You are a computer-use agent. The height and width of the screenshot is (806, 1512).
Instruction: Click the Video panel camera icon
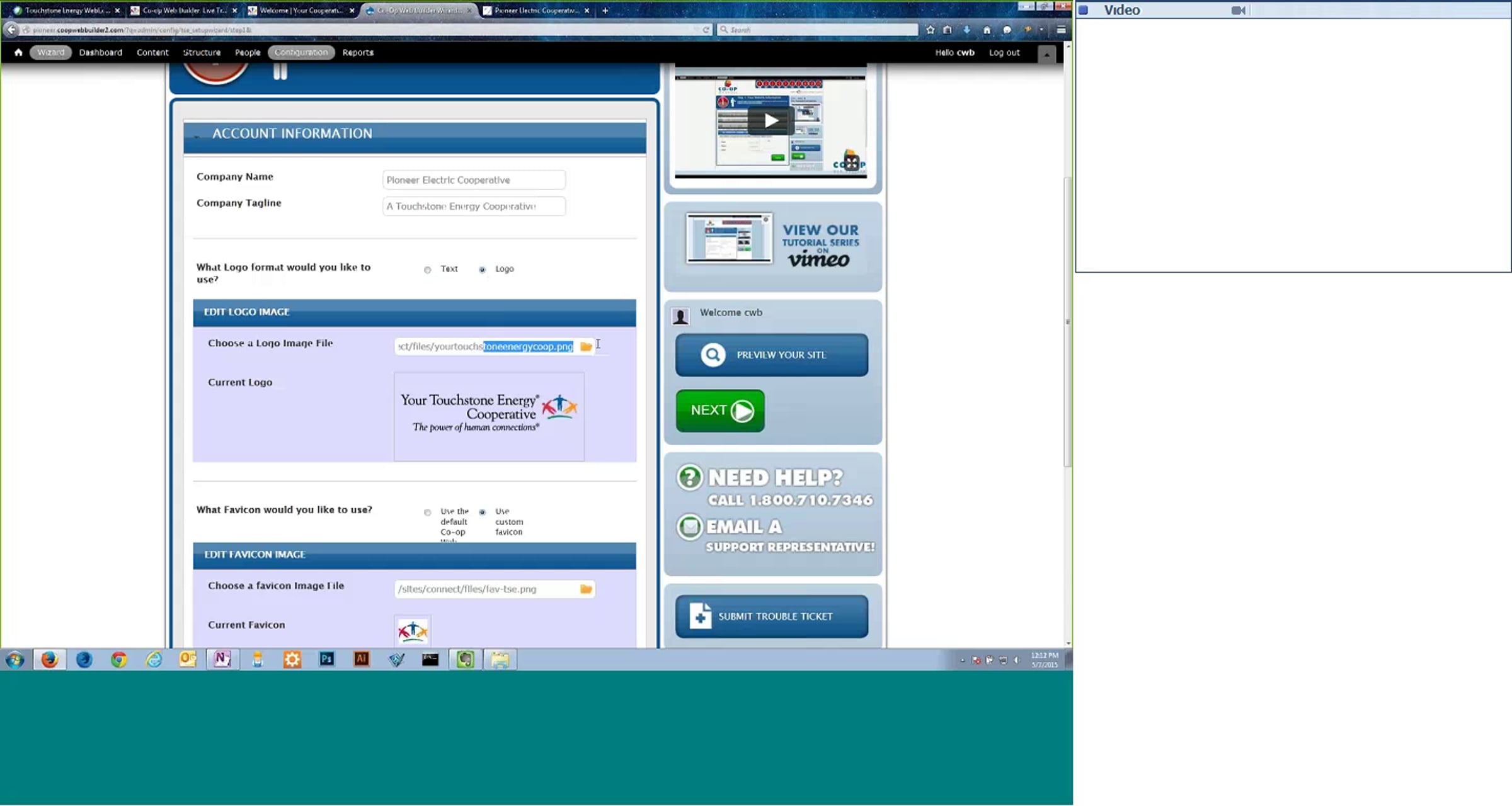pyautogui.click(x=1238, y=10)
